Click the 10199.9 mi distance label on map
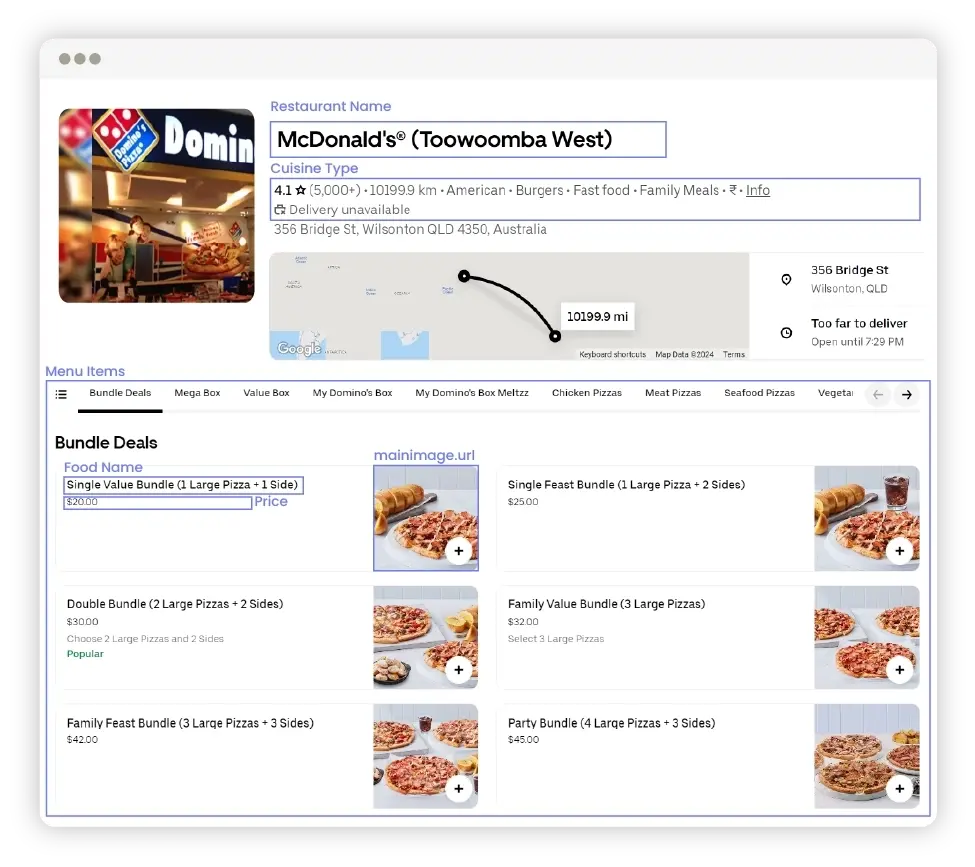Image resolution: width=975 pixels, height=867 pixels. [x=598, y=317]
